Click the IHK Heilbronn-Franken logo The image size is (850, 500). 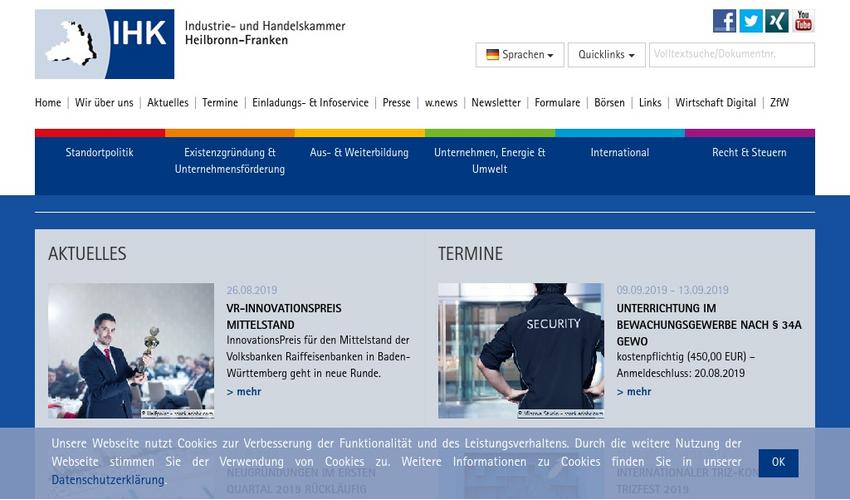coord(105,44)
